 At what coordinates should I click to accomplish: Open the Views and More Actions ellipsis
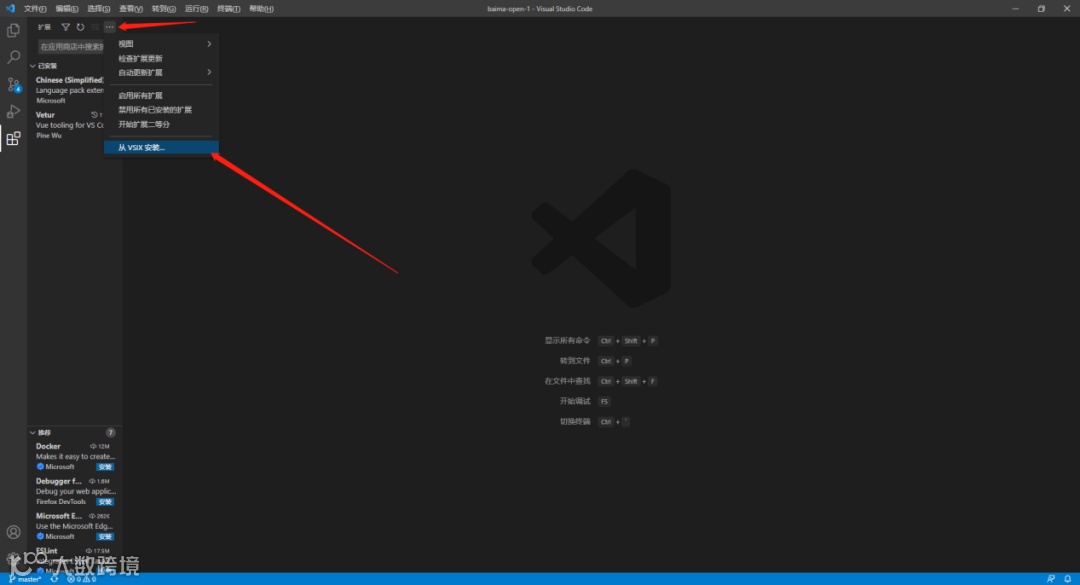110,27
